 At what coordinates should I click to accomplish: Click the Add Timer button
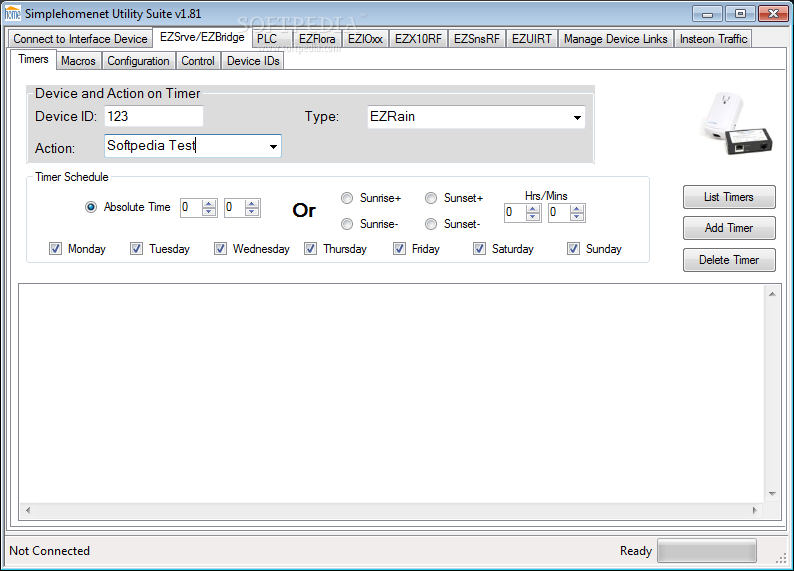(x=729, y=228)
